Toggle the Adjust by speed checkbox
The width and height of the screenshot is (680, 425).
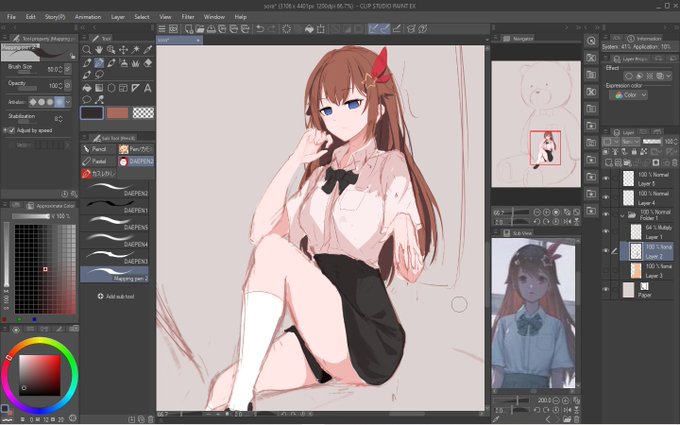click(x=12, y=130)
